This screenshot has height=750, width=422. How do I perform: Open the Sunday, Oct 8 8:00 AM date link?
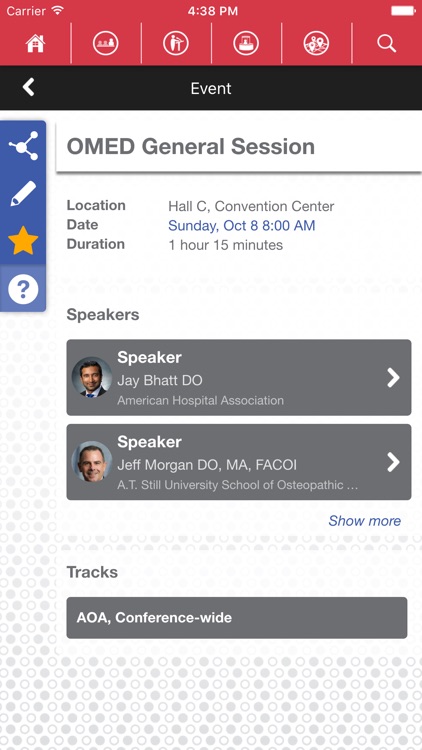[242, 225]
